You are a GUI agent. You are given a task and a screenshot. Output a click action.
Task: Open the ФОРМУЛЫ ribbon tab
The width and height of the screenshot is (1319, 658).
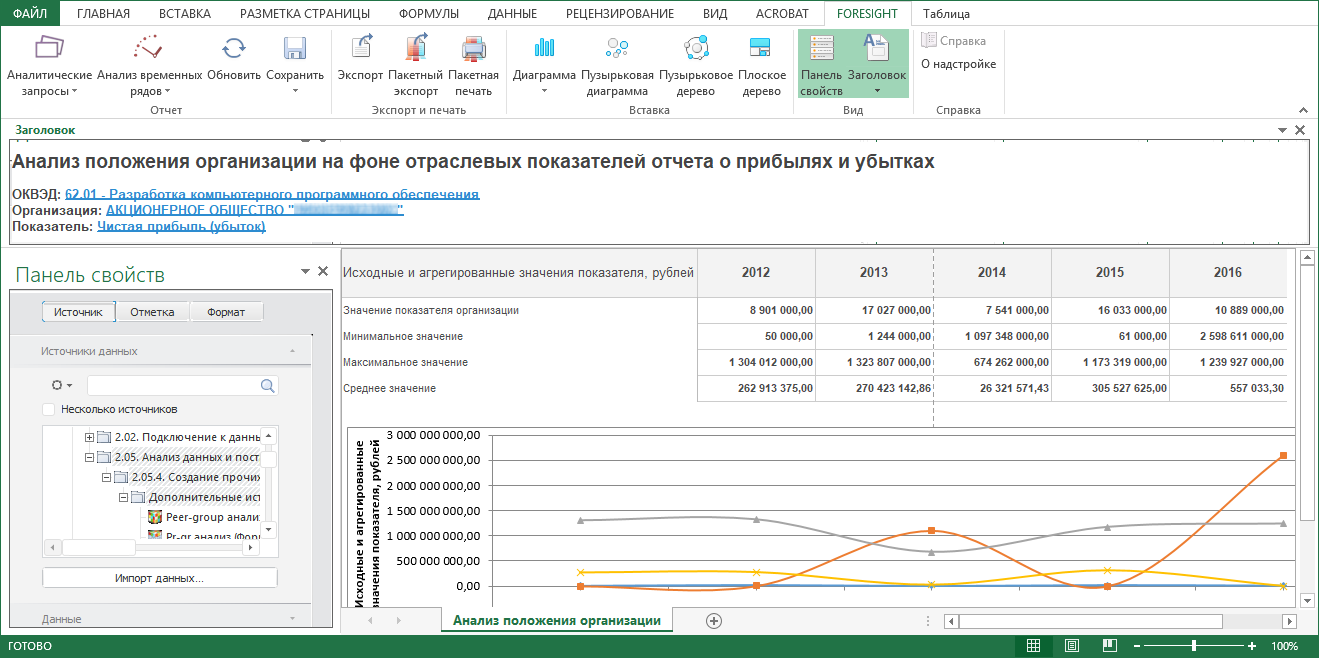428,13
